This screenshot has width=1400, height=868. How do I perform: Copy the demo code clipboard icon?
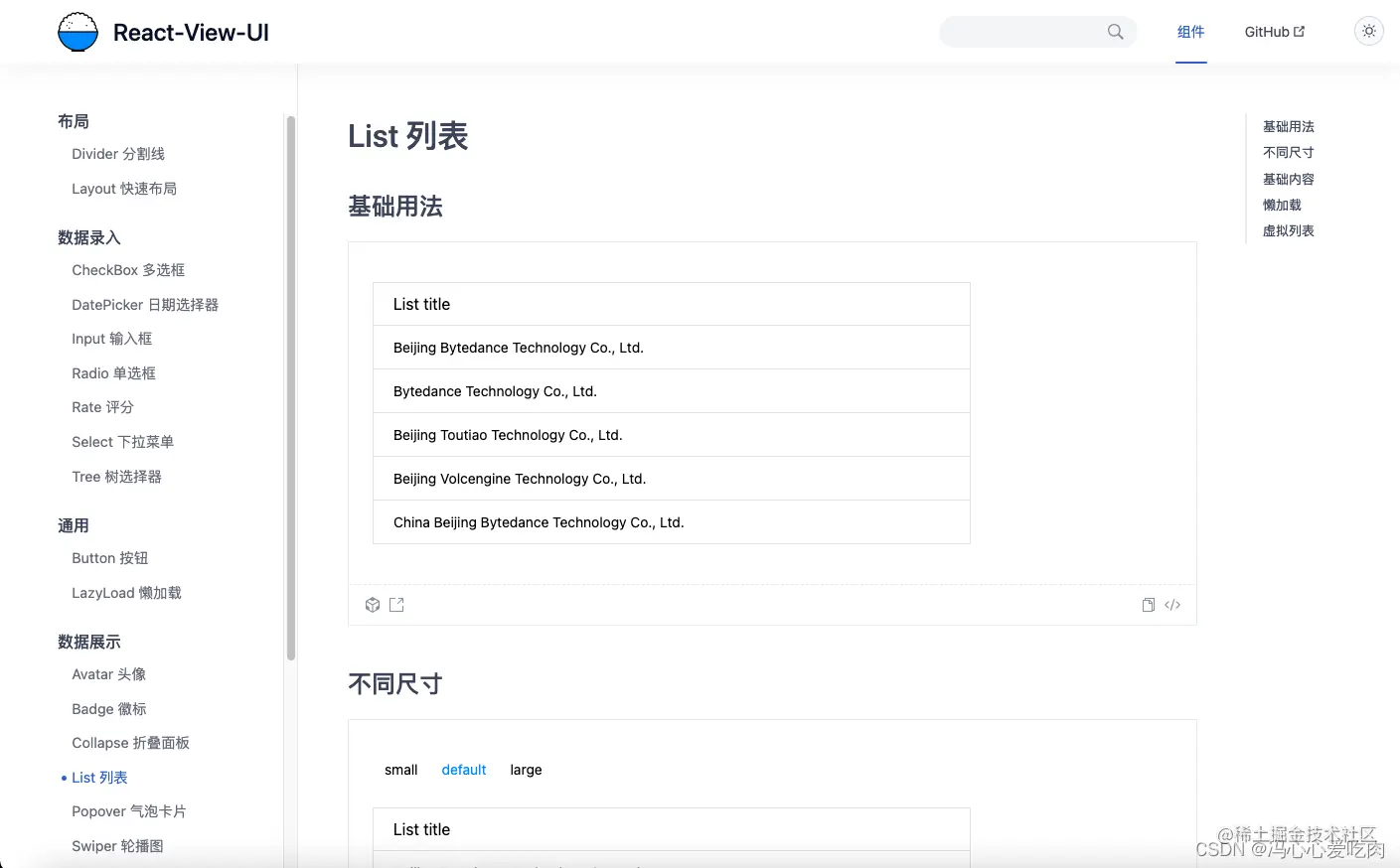click(1149, 605)
